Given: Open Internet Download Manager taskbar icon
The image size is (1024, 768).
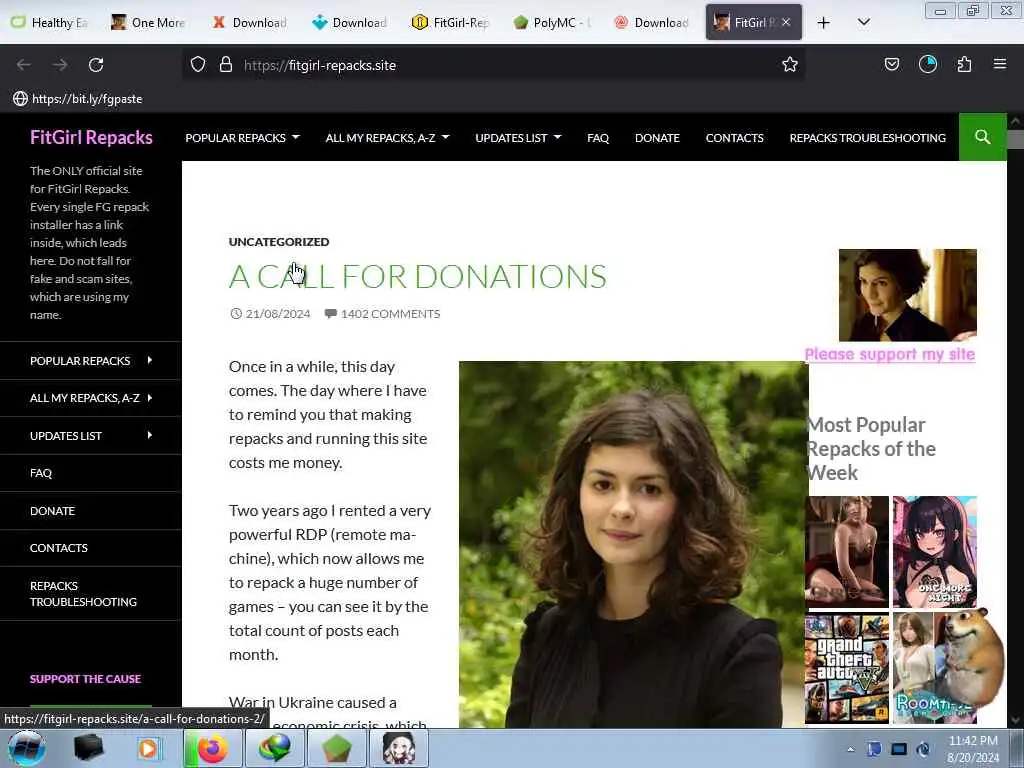Looking at the screenshot, I should [275, 748].
